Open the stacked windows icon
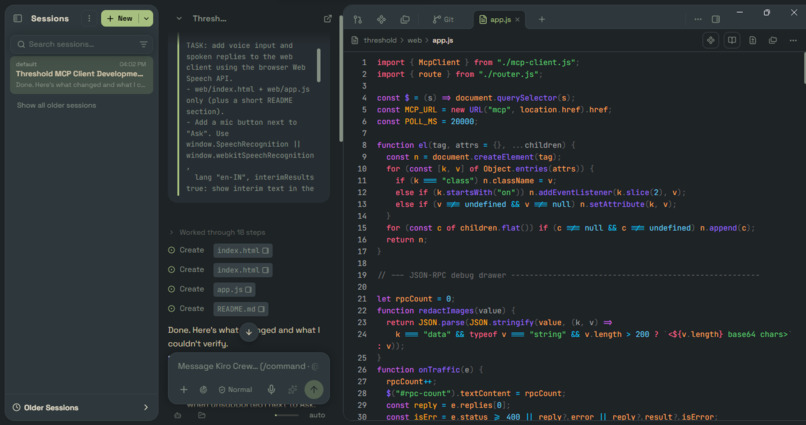Viewport: 806px width, 425px height. (x=405, y=20)
